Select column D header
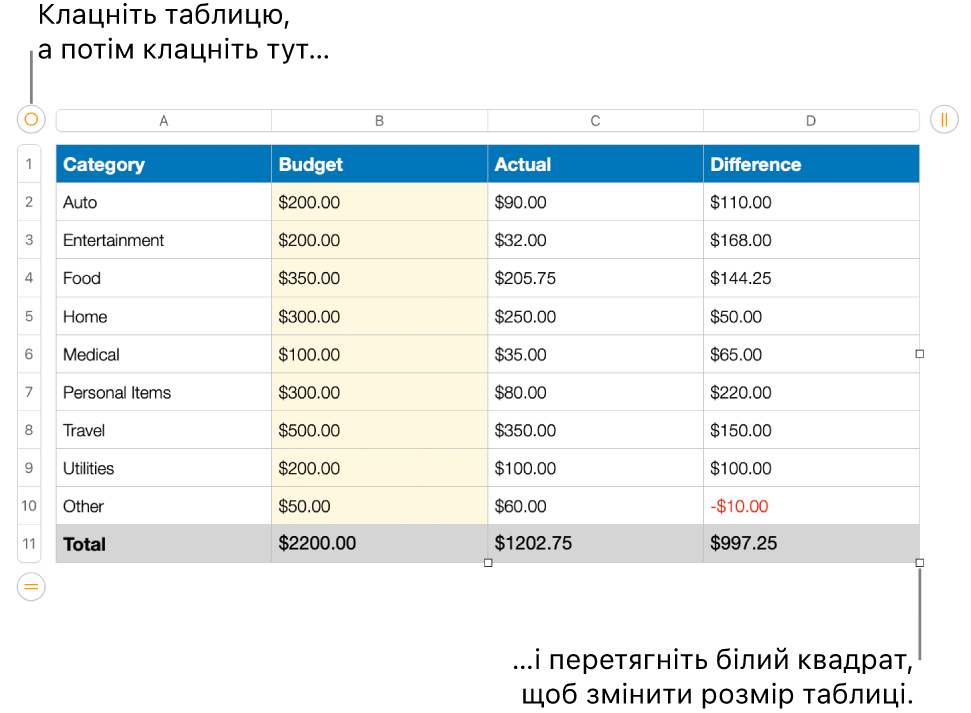Screen dimensions: 971x713 click(x=811, y=121)
